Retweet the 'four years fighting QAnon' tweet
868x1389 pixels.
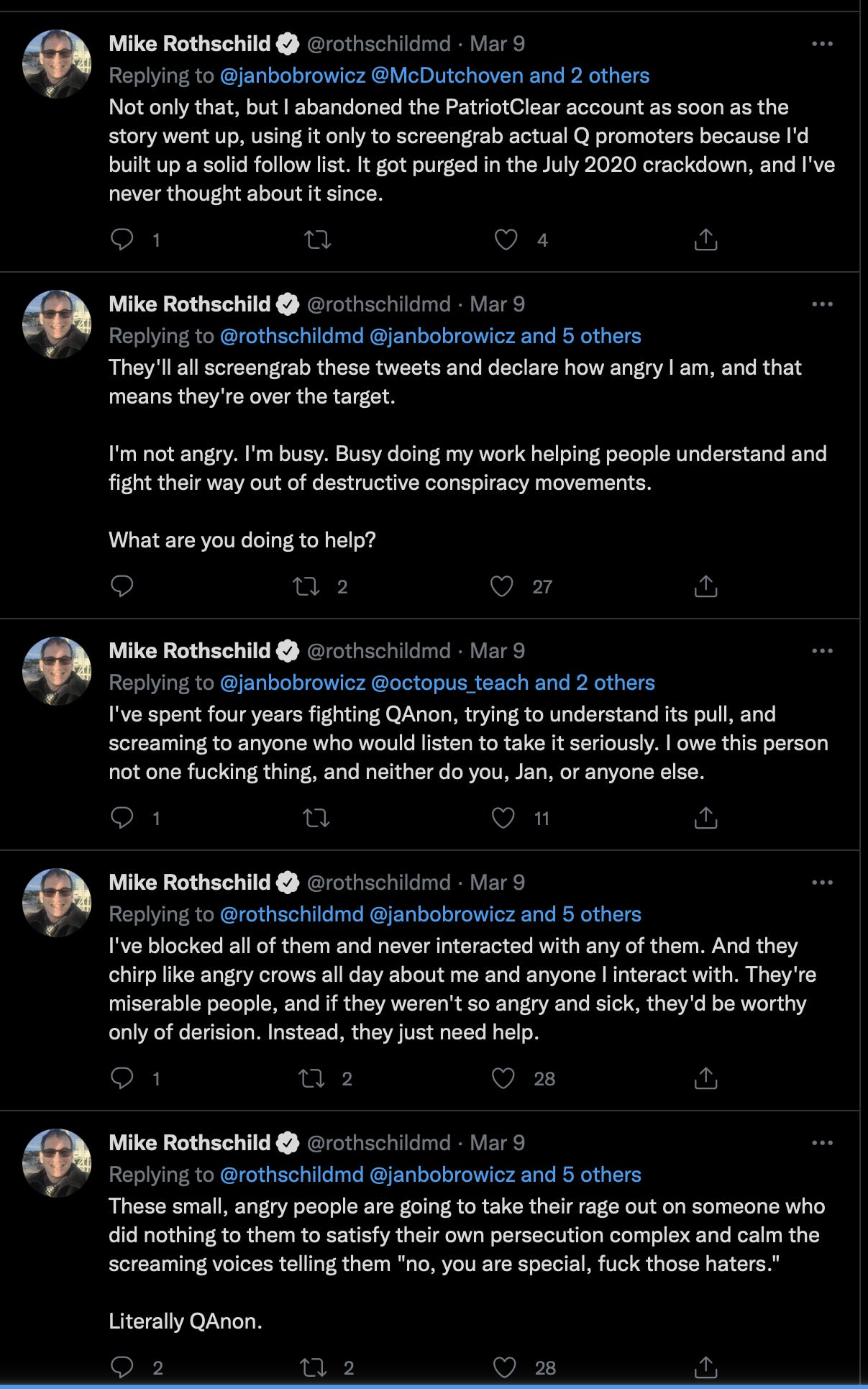pyautogui.click(x=316, y=818)
